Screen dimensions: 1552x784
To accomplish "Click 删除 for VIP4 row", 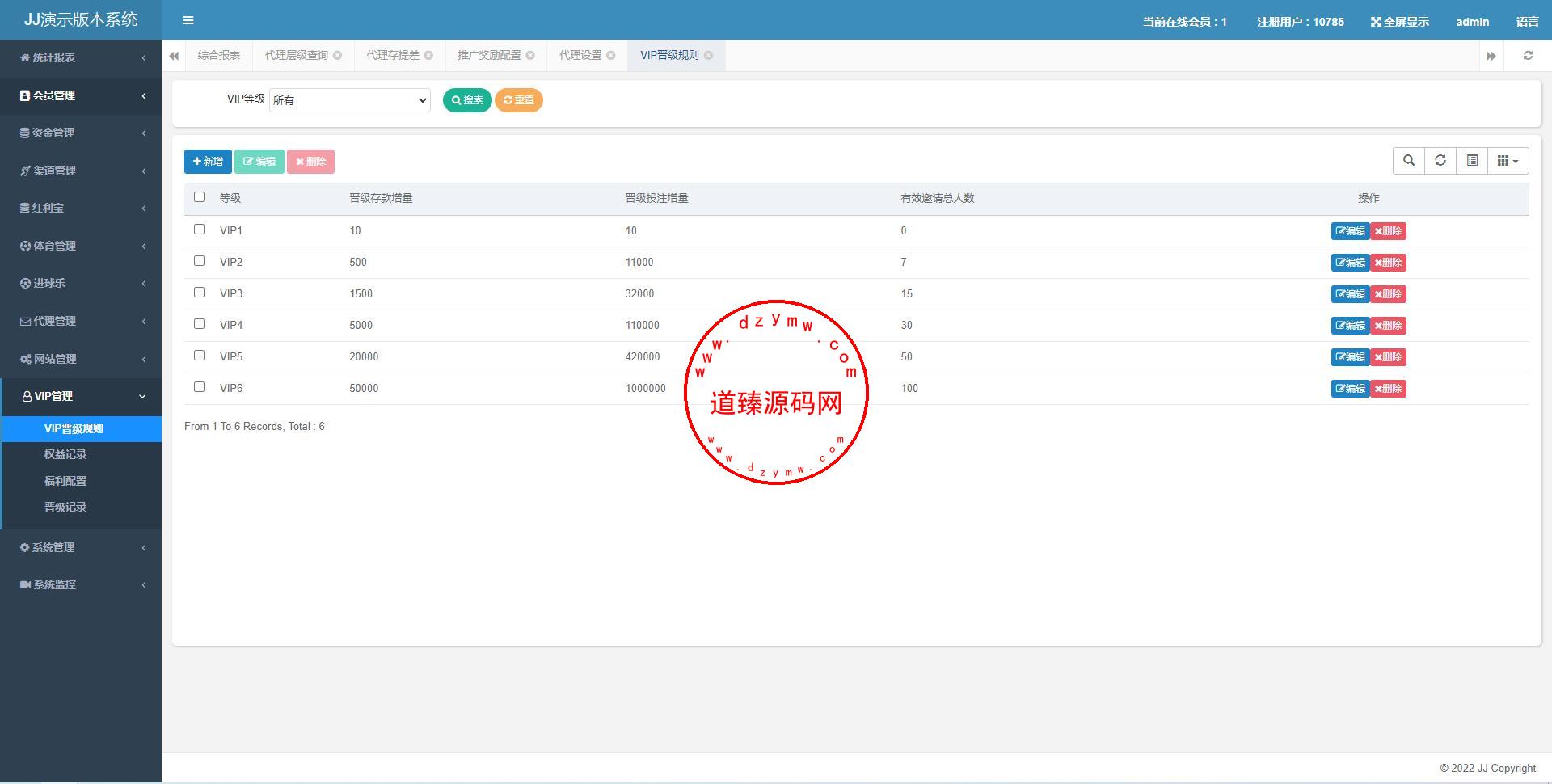I will point(1388,326).
